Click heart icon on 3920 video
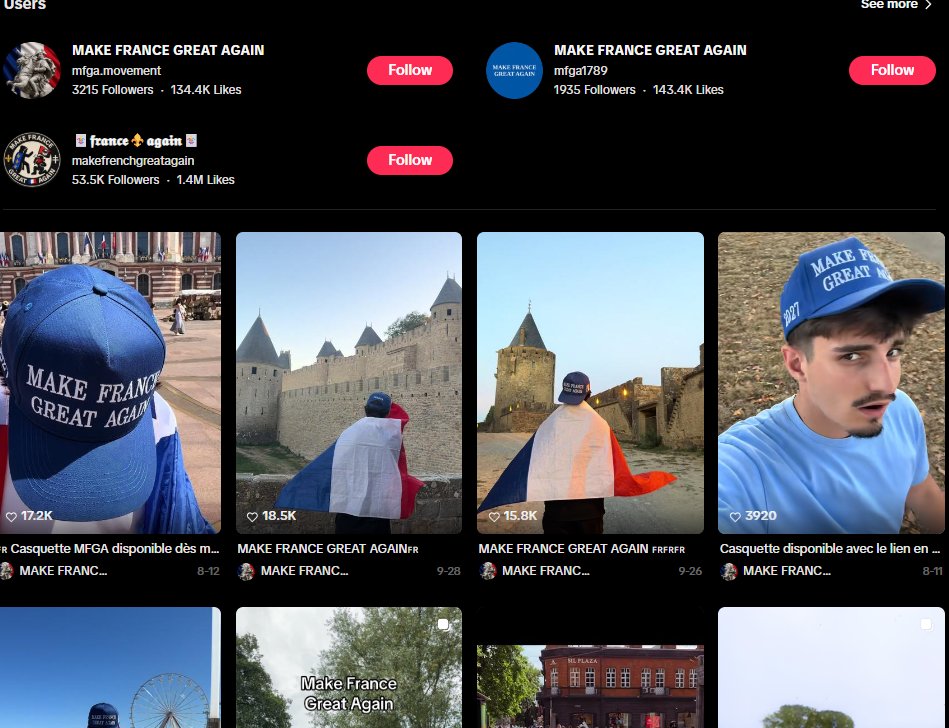Viewport: 949px width, 728px height. tap(735, 516)
